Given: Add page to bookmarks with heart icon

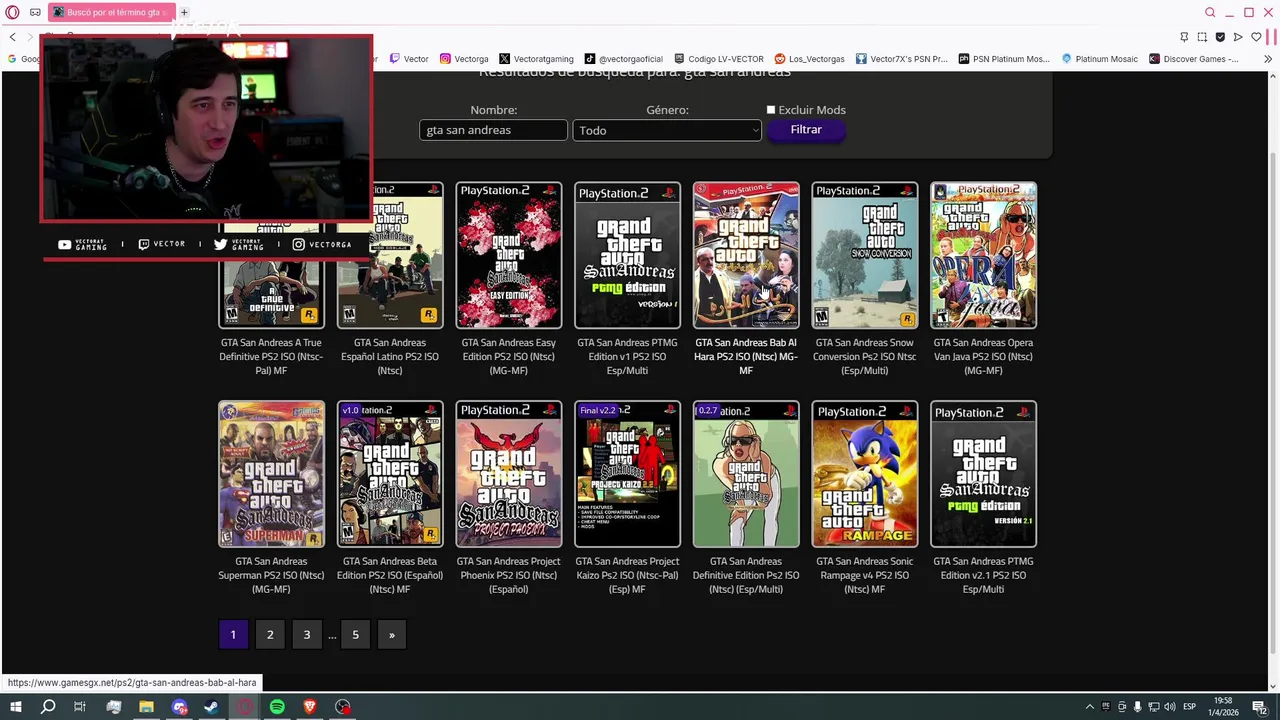Looking at the screenshot, I should point(1256,37).
